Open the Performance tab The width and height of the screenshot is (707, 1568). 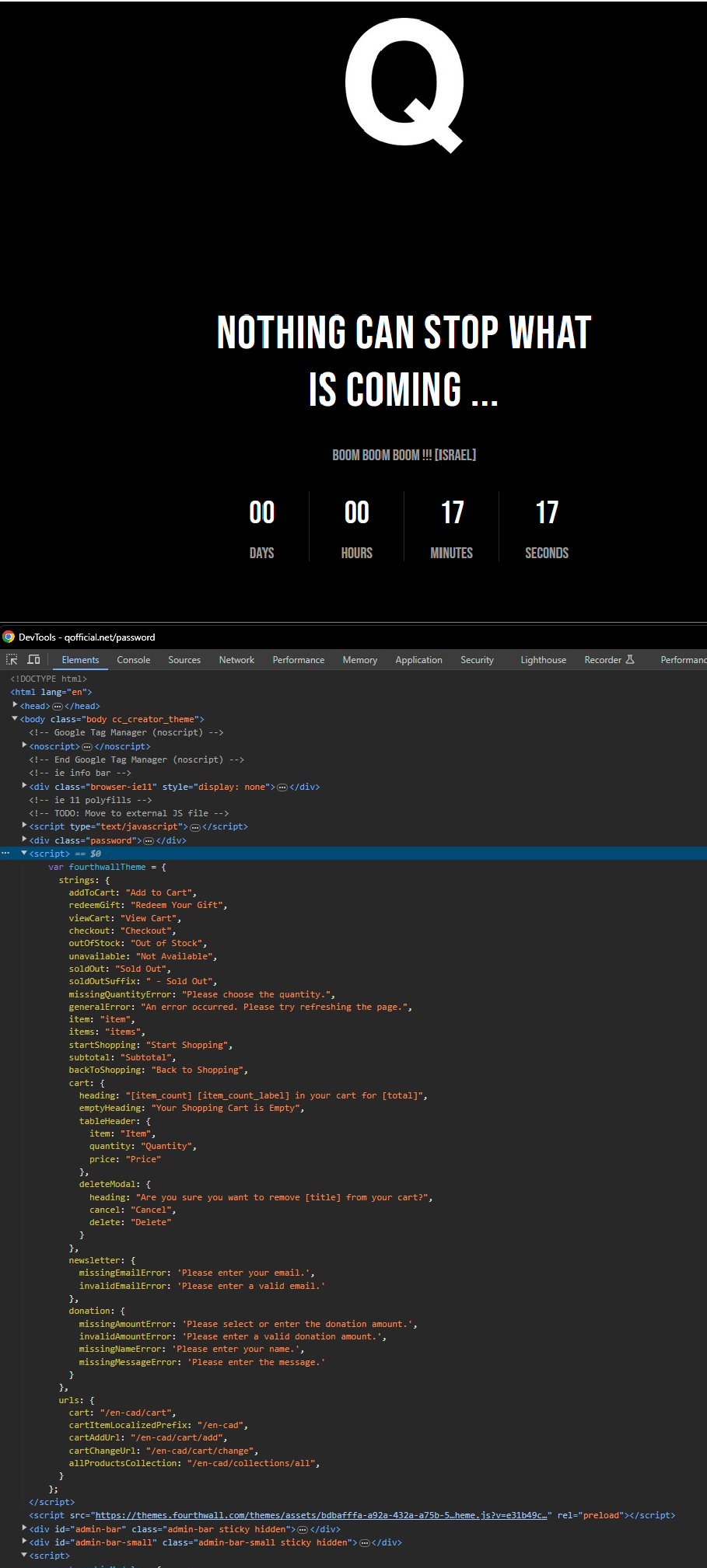299,659
